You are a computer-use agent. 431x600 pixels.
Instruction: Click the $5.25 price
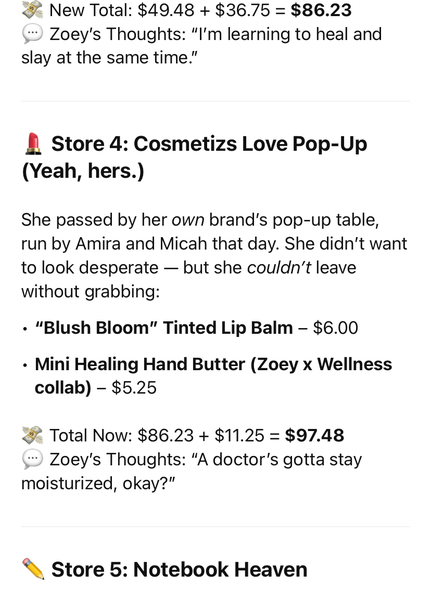tap(134, 388)
